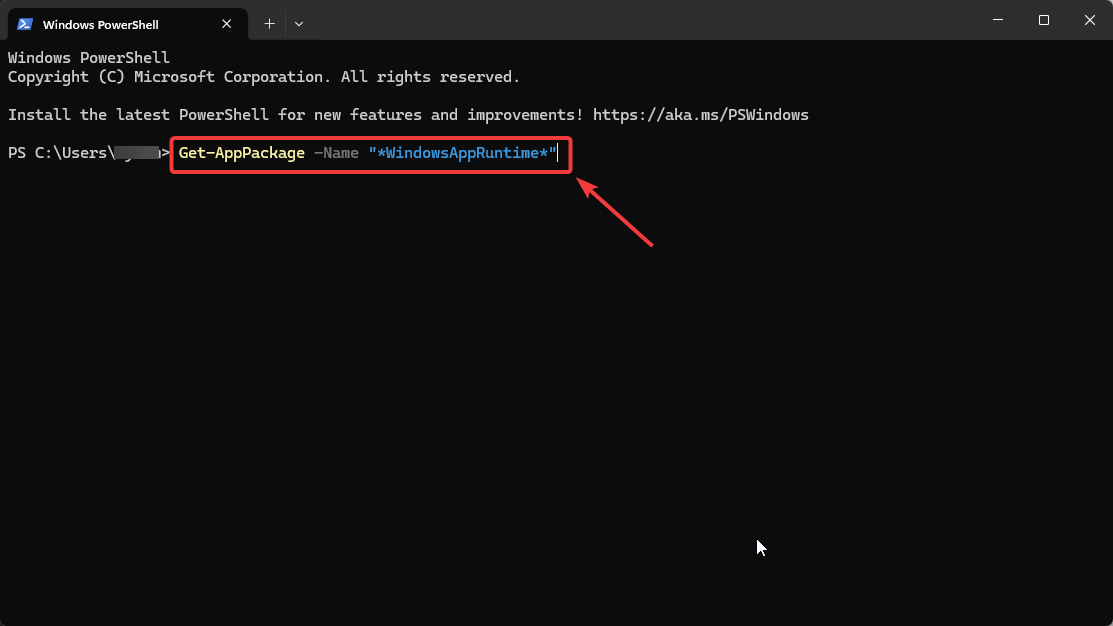Click the minimize icon in the title bar
Image resolution: width=1113 pixels, height=626 pixels.
pyautogui.click(x=997, y=20)
